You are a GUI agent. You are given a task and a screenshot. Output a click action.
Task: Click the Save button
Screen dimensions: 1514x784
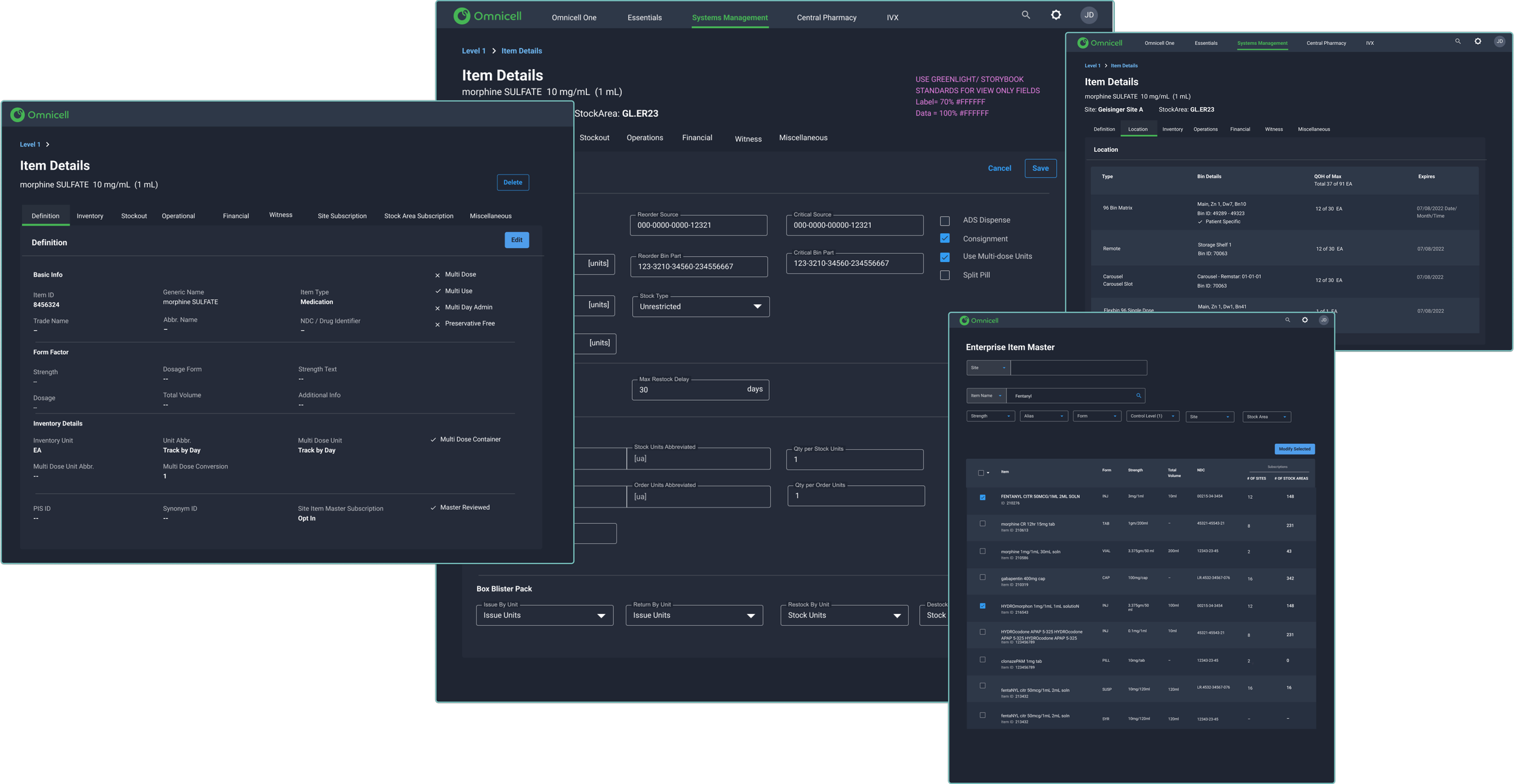pyautogui.click(x=1040, y=168)
